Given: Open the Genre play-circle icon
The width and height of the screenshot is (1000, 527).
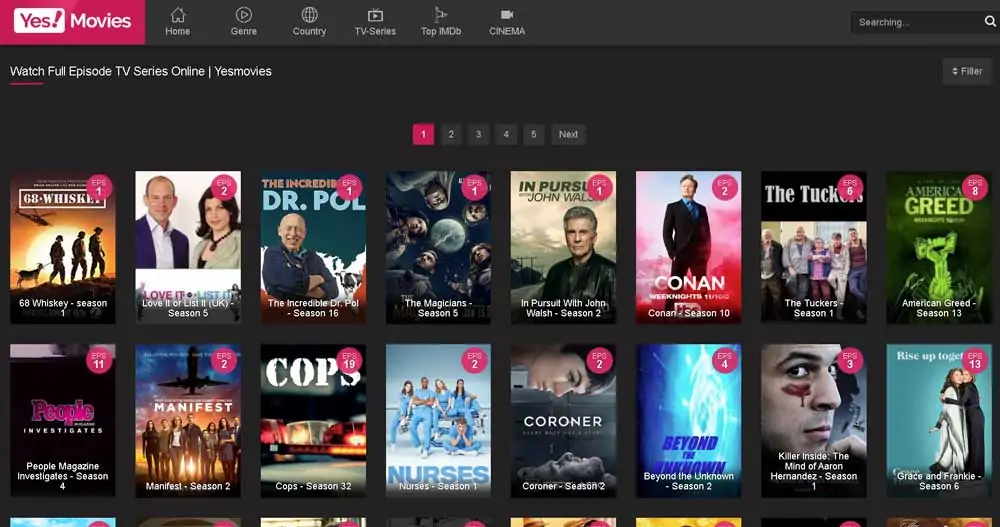Looking at the screenshot, I should pyautogui.click(x=243, y=15).
